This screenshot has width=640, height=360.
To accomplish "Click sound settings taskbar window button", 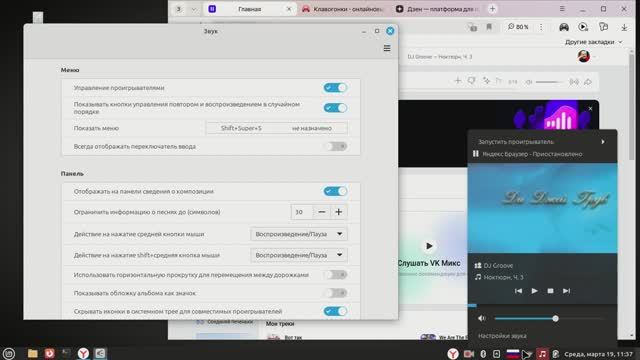I will pyautogui.click(x=100, y=353).
